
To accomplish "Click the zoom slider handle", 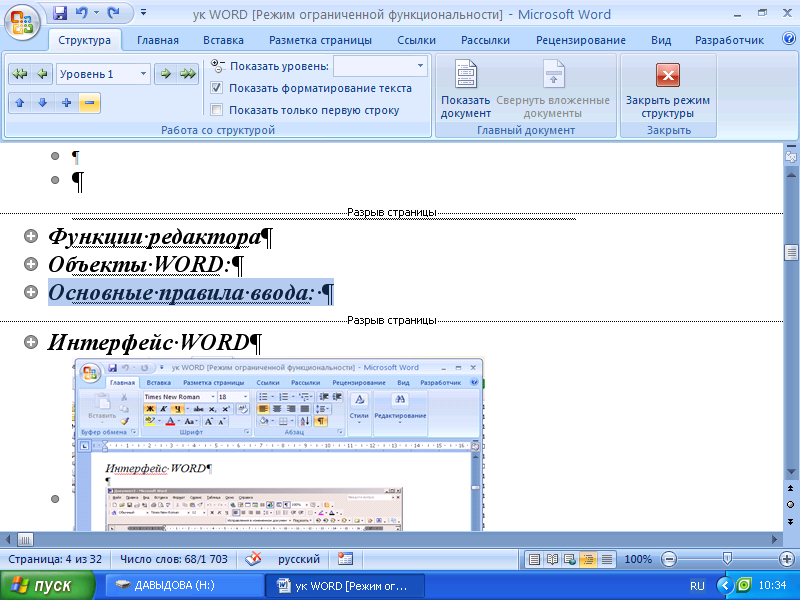I will click(x=728, y=559).
